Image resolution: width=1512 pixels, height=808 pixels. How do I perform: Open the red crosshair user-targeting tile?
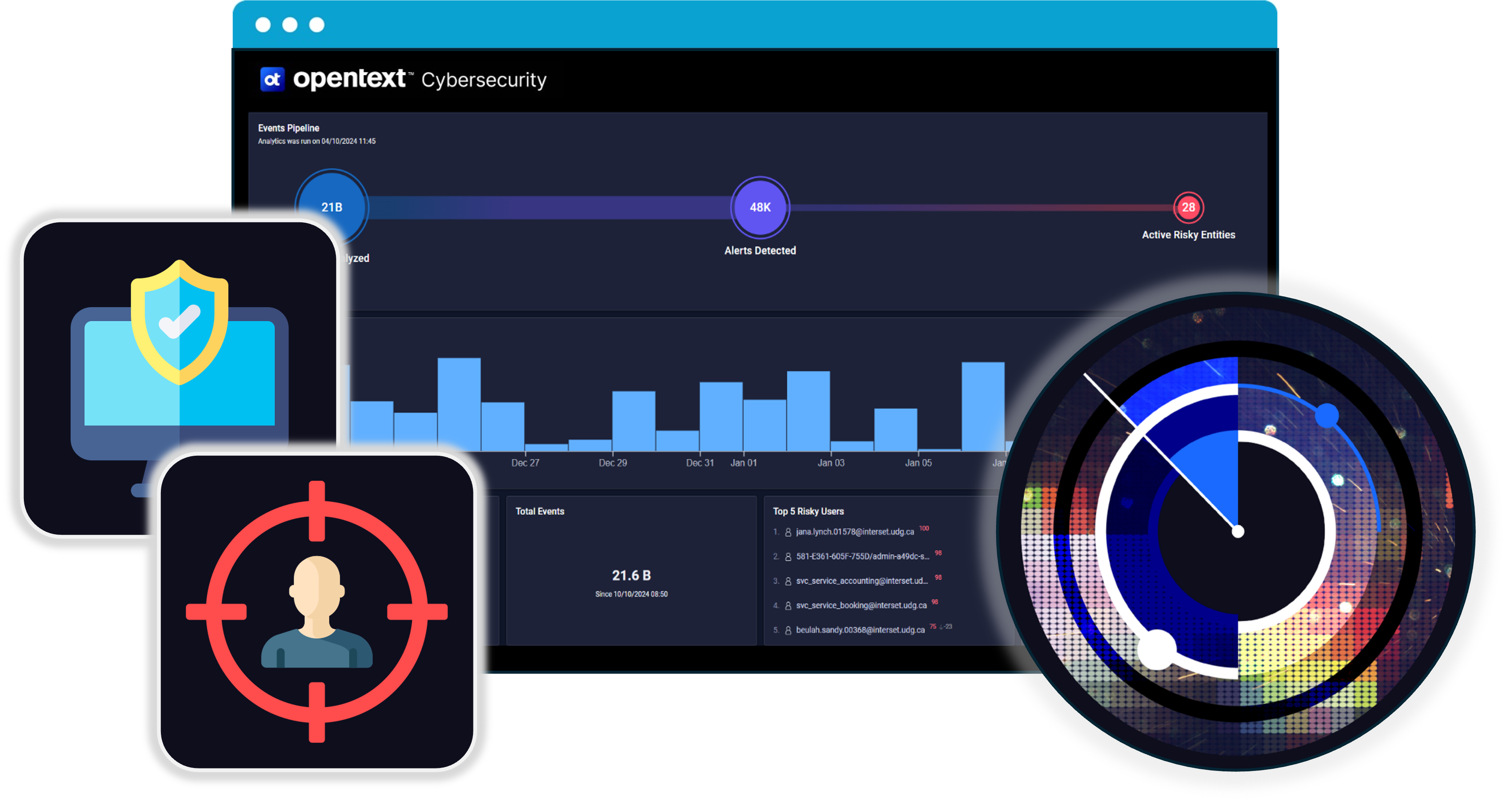tap(317, 611)
